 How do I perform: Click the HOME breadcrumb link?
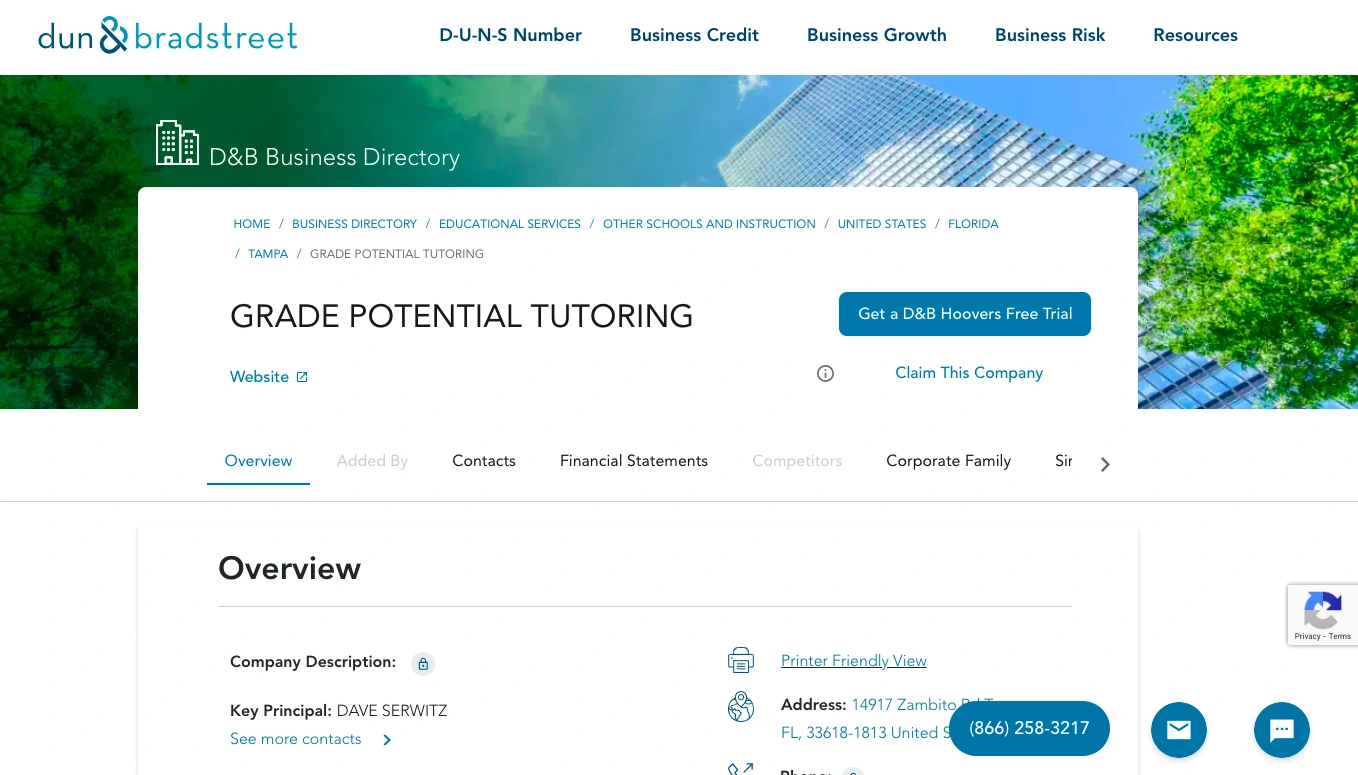[251, 224]
